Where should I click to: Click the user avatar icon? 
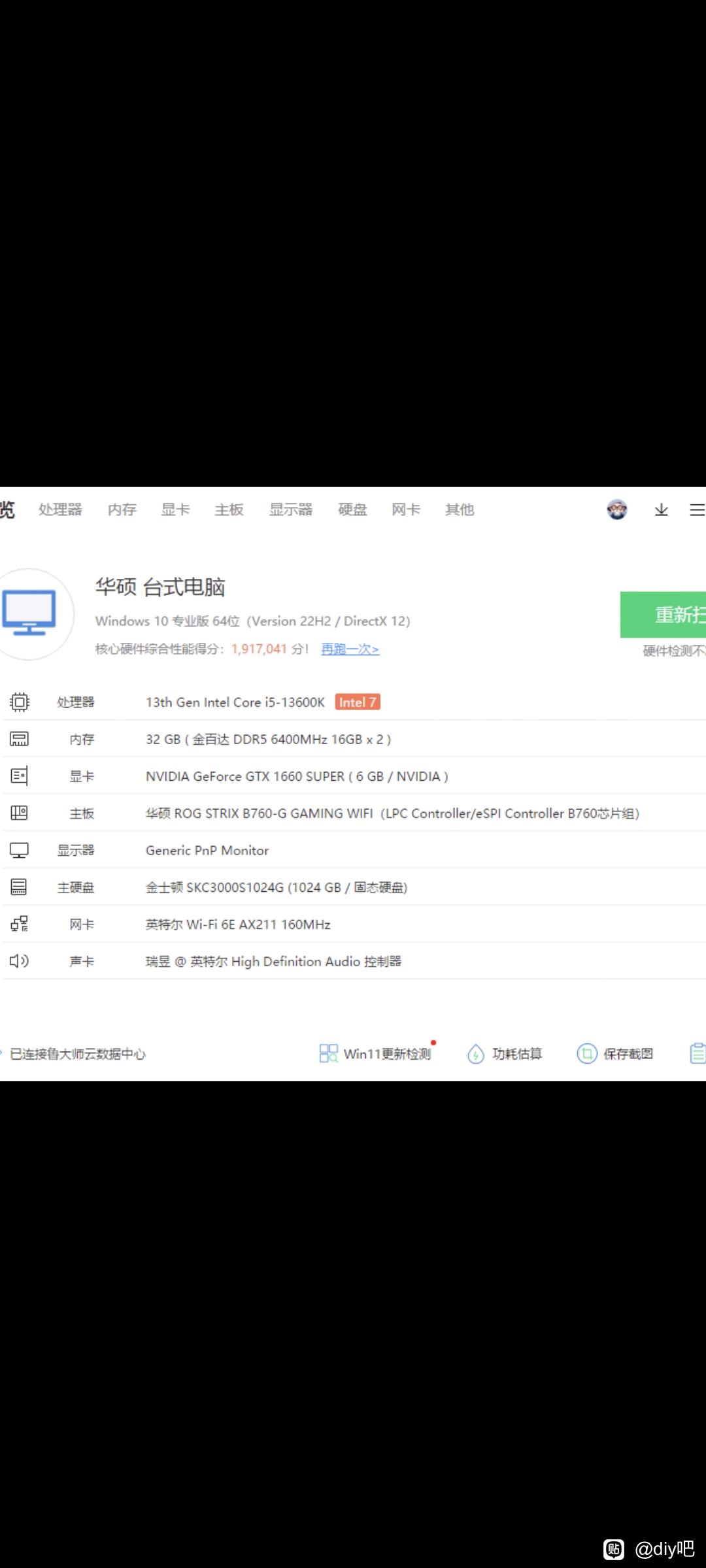click(x=617, y=510)
